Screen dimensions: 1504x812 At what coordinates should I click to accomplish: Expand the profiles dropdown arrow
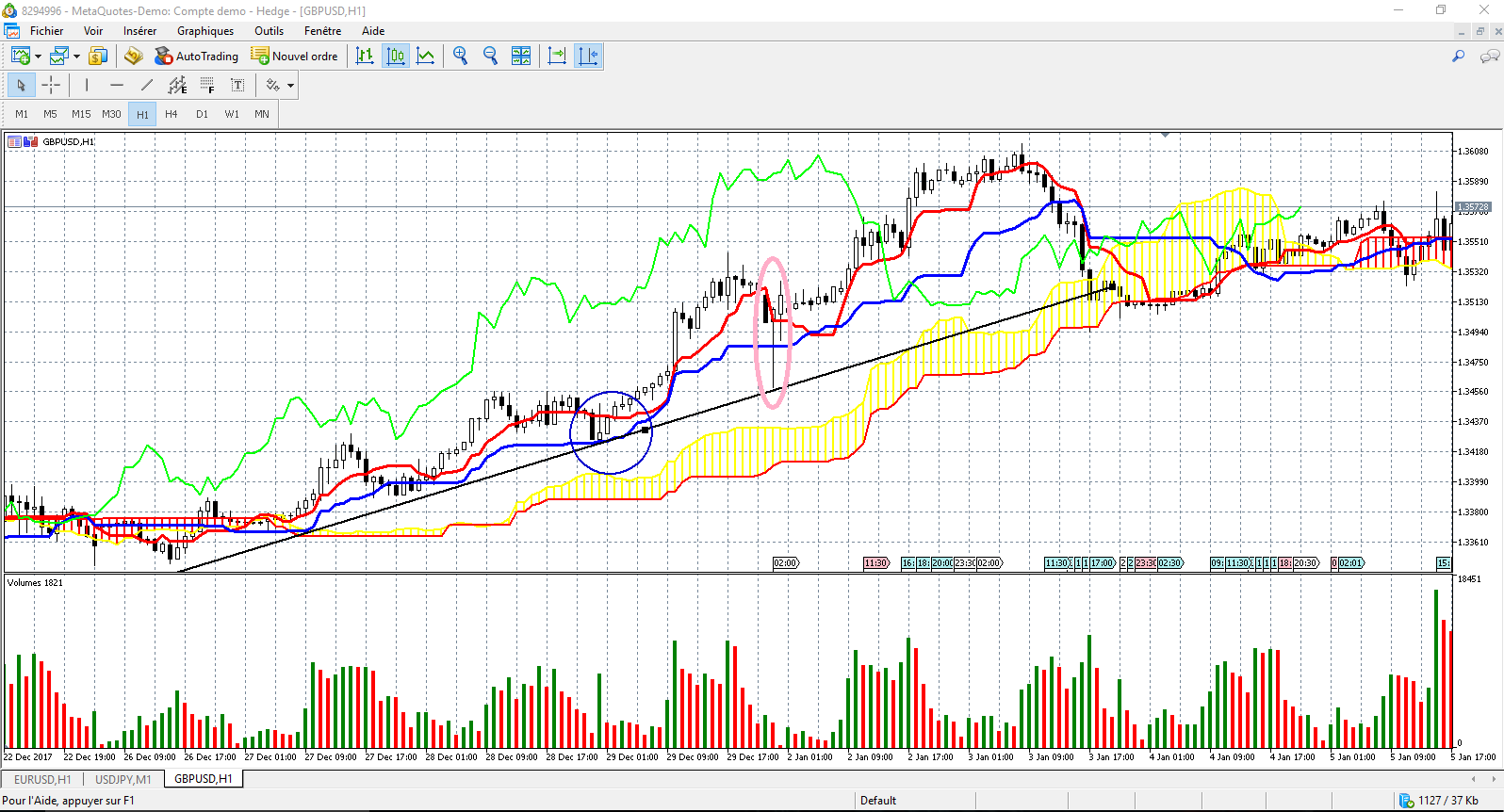77,57
